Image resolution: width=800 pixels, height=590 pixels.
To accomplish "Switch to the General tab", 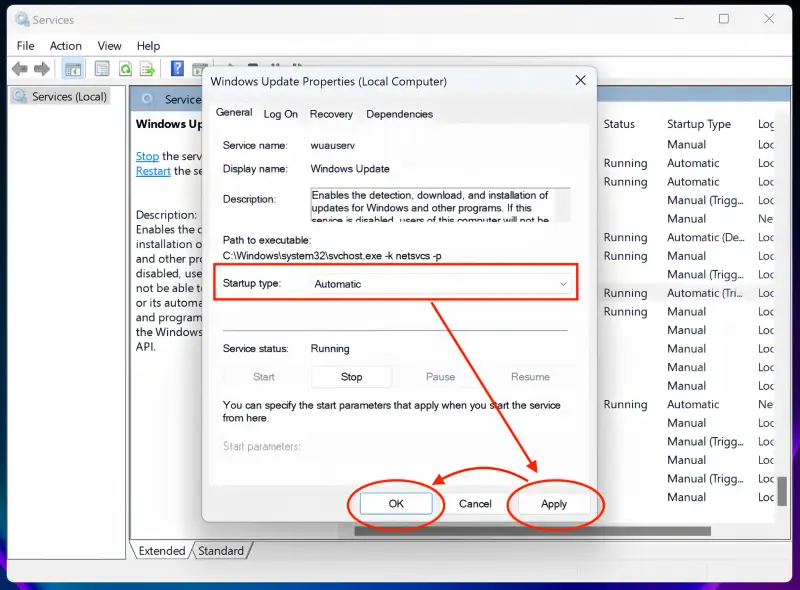I will tap(234, 113).
